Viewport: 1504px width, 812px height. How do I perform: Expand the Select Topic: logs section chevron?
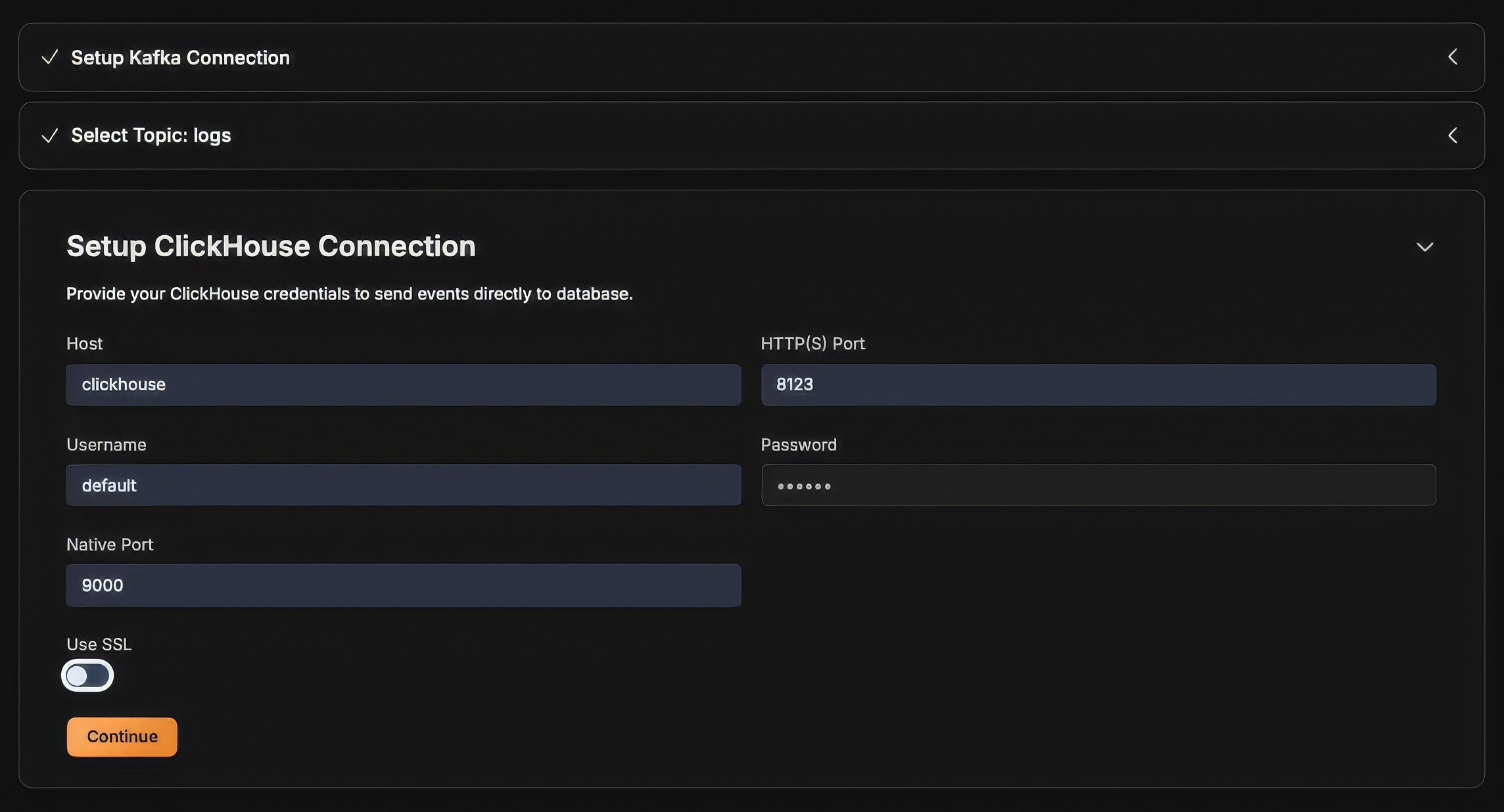click(1452, 135)
